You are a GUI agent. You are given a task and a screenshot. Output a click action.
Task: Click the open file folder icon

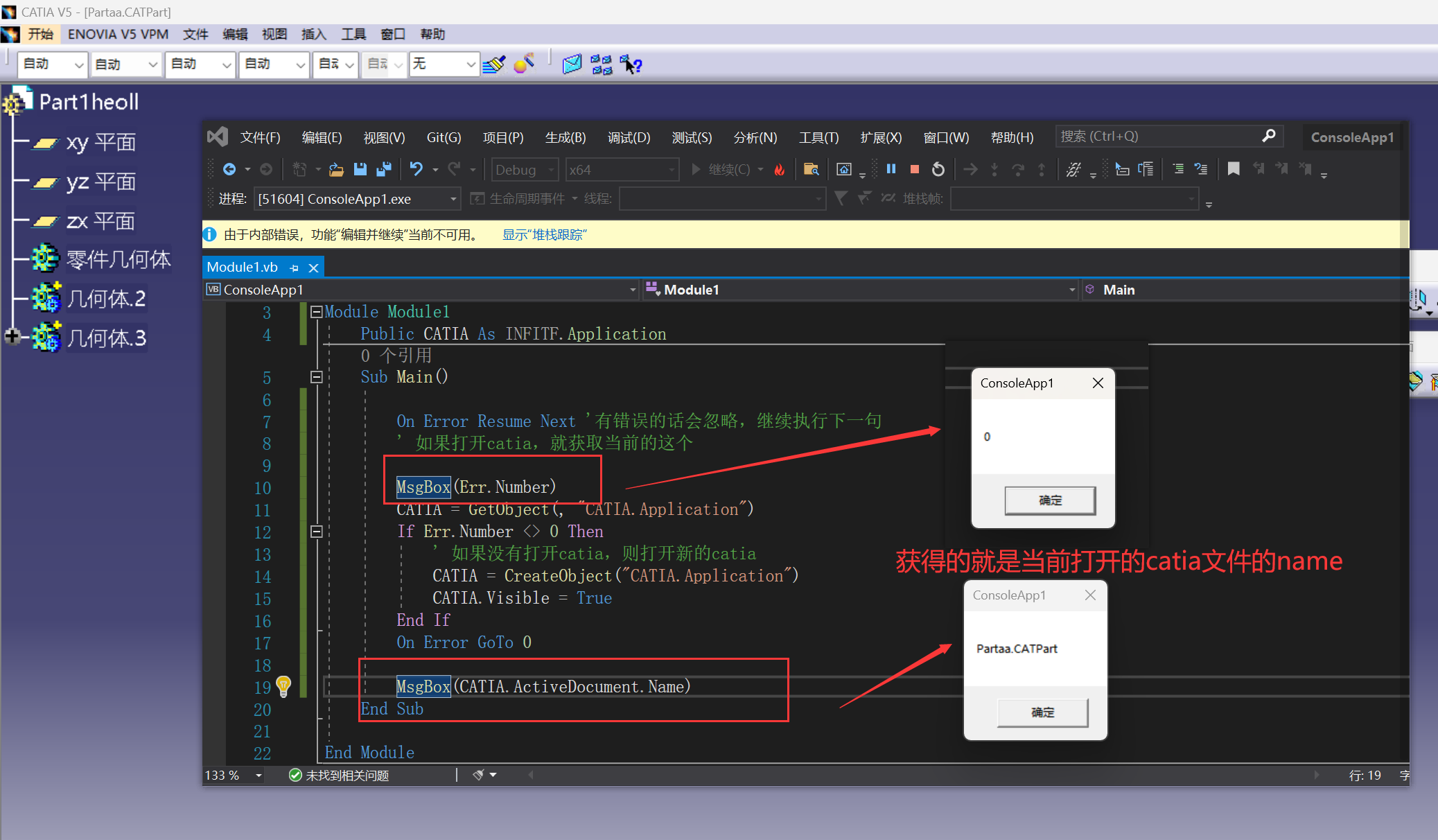coord(336,170)
